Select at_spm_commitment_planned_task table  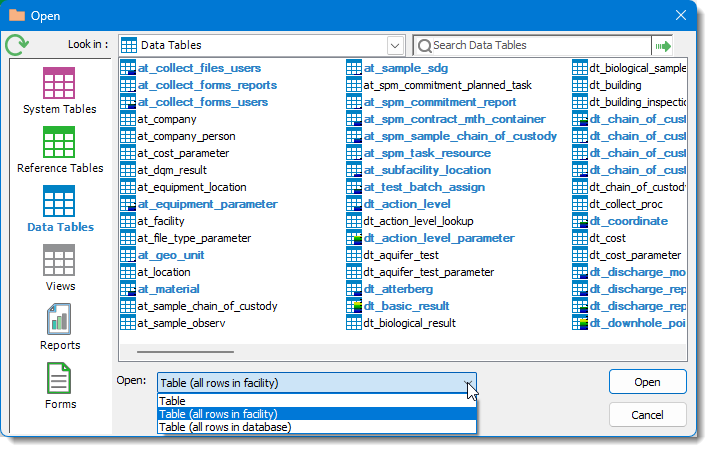pos(447,85)
